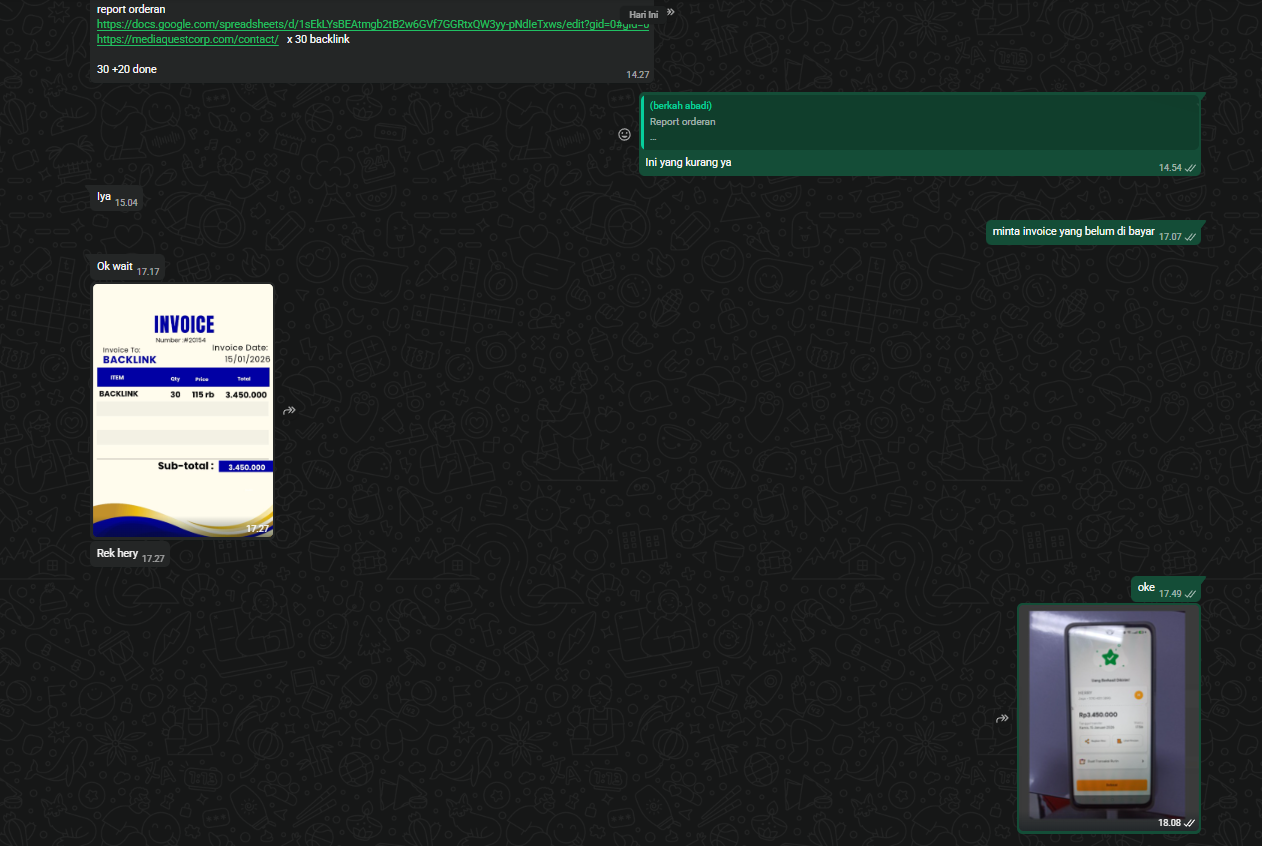Screen dimensions: 1262x846
Task: Select the 'Iya' message bubble
Action: (x=104, y=197)
